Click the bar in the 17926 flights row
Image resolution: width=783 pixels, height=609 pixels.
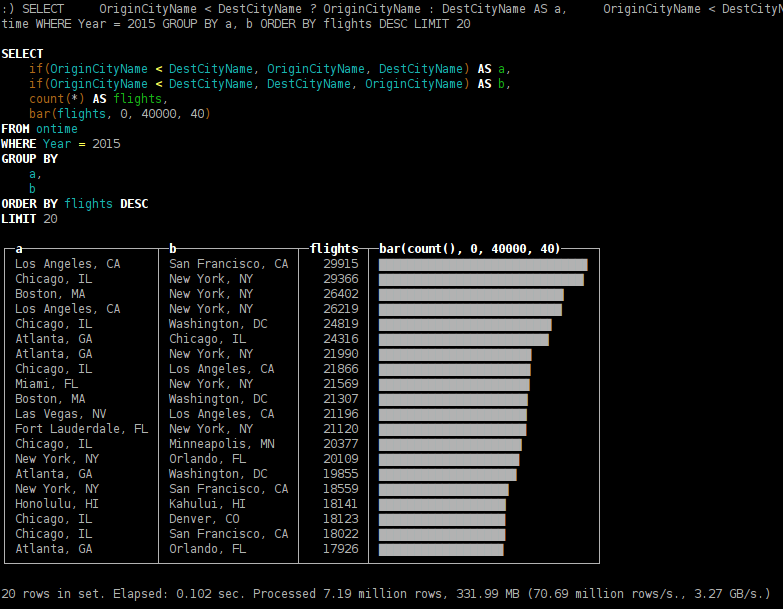(x=441, y=549)
